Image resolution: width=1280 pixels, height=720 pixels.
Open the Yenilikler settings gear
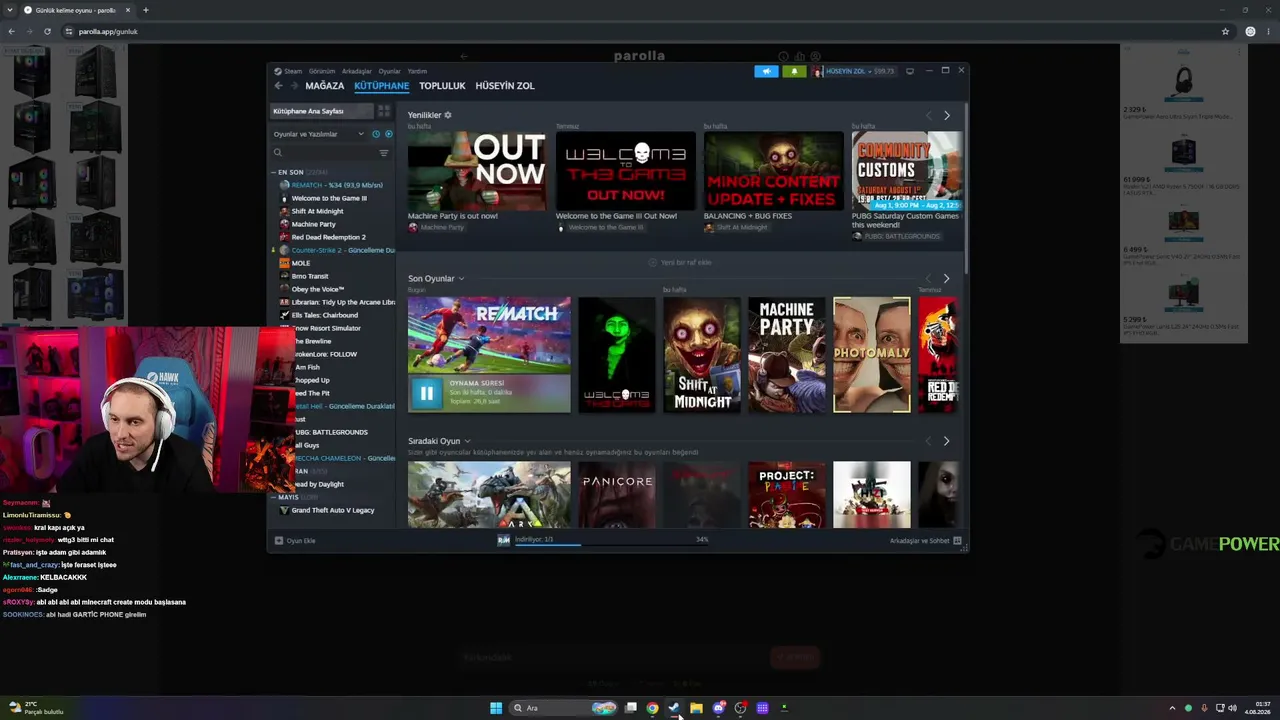[448, 115]
